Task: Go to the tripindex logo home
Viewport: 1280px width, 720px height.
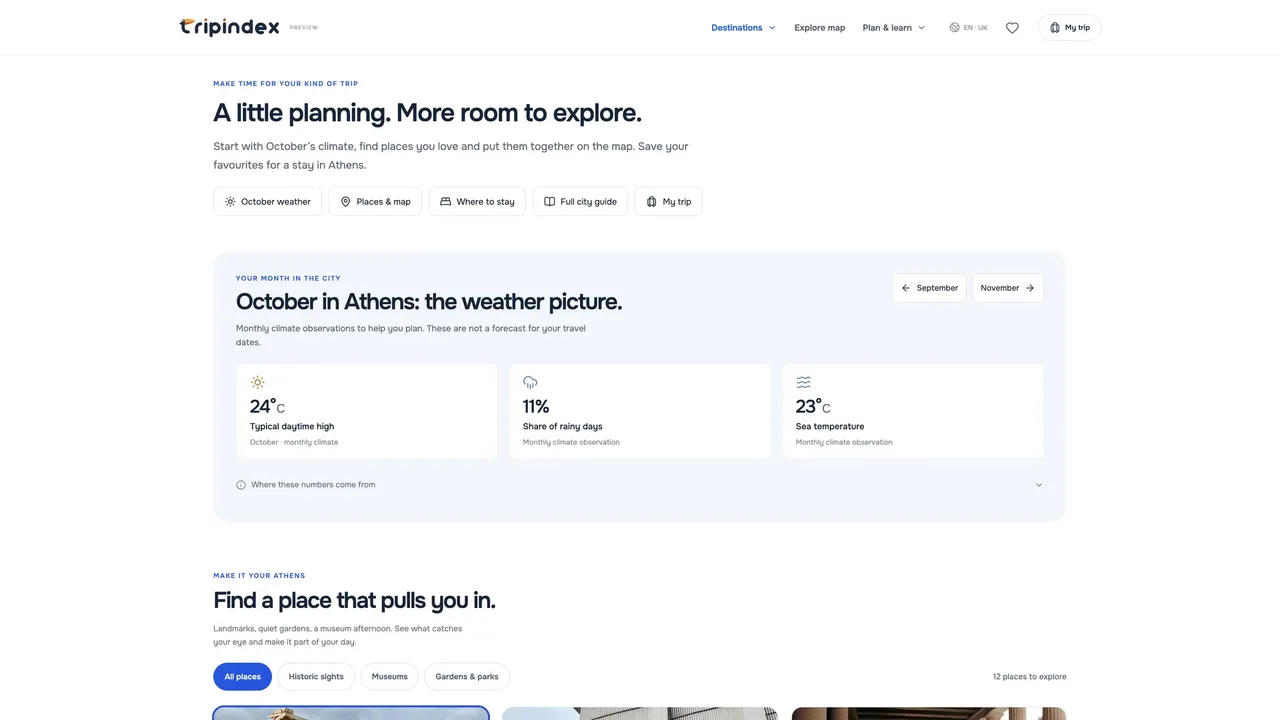Action: (x=229, y=27)
